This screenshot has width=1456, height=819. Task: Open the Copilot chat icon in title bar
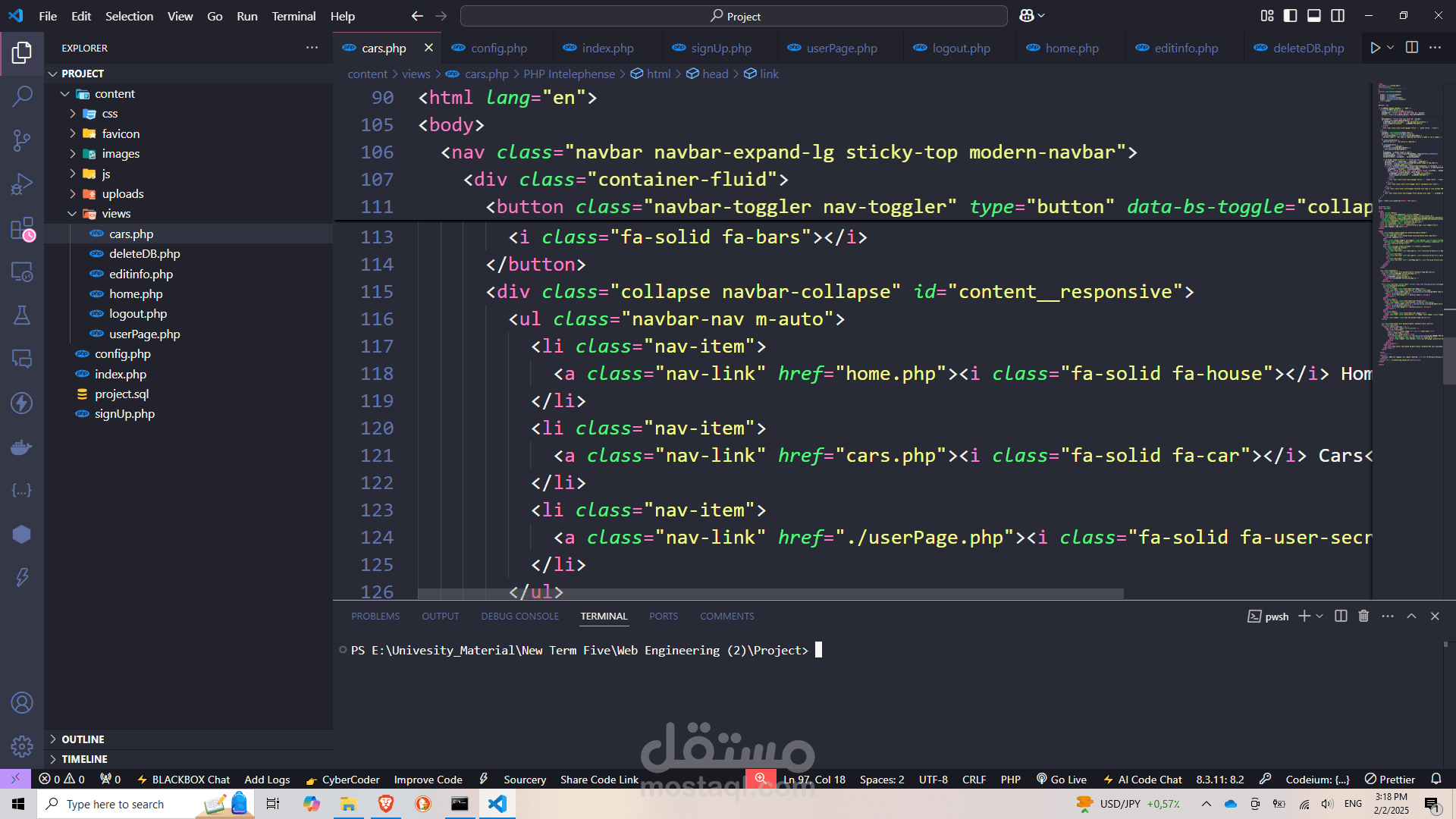tap(1027, 16)
